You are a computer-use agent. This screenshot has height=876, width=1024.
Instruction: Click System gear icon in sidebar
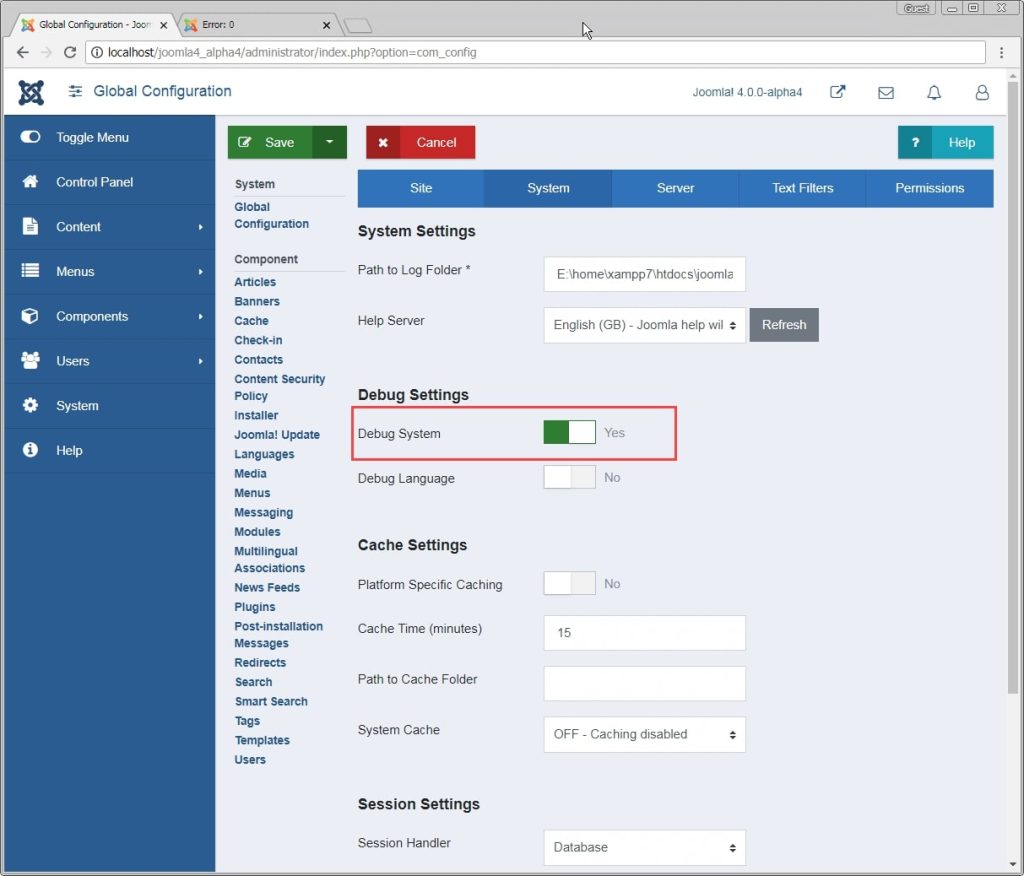[30, 405]
